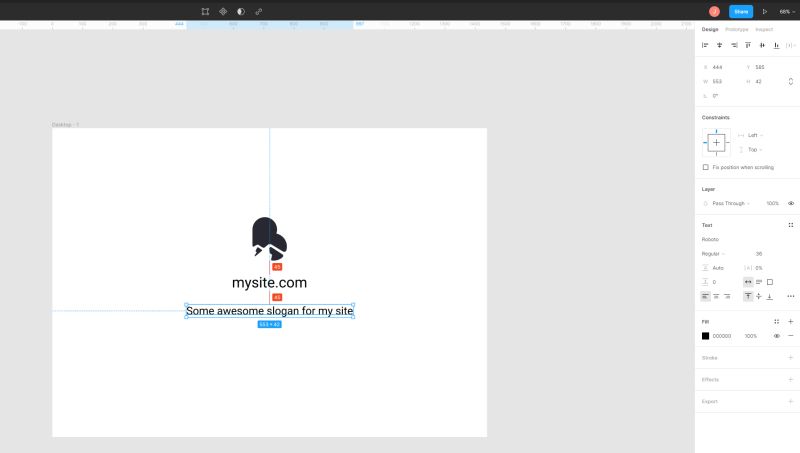Switch to the Prototype tab
Image resolution: width=800 pixels, height=453 pixels.
pyautogui.click(x=737, y=30)
